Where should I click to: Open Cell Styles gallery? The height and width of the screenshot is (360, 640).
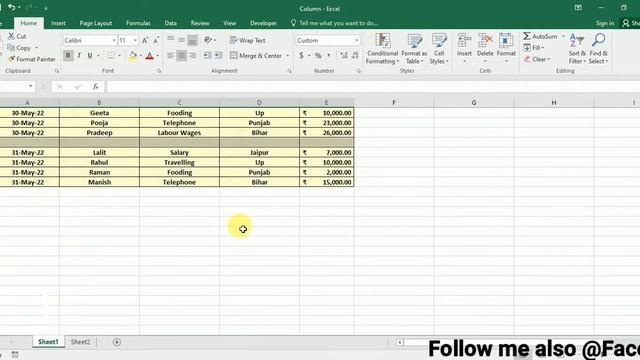[439, 49]
